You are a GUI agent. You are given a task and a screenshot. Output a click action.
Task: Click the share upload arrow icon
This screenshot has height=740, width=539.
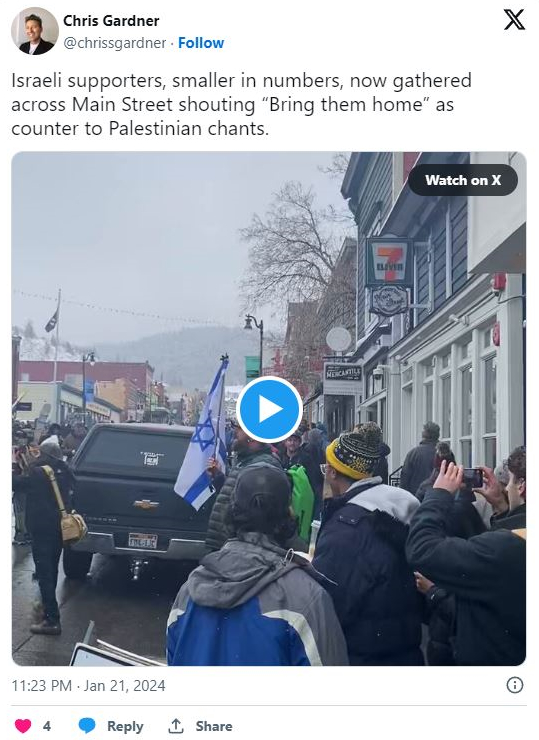176,726
